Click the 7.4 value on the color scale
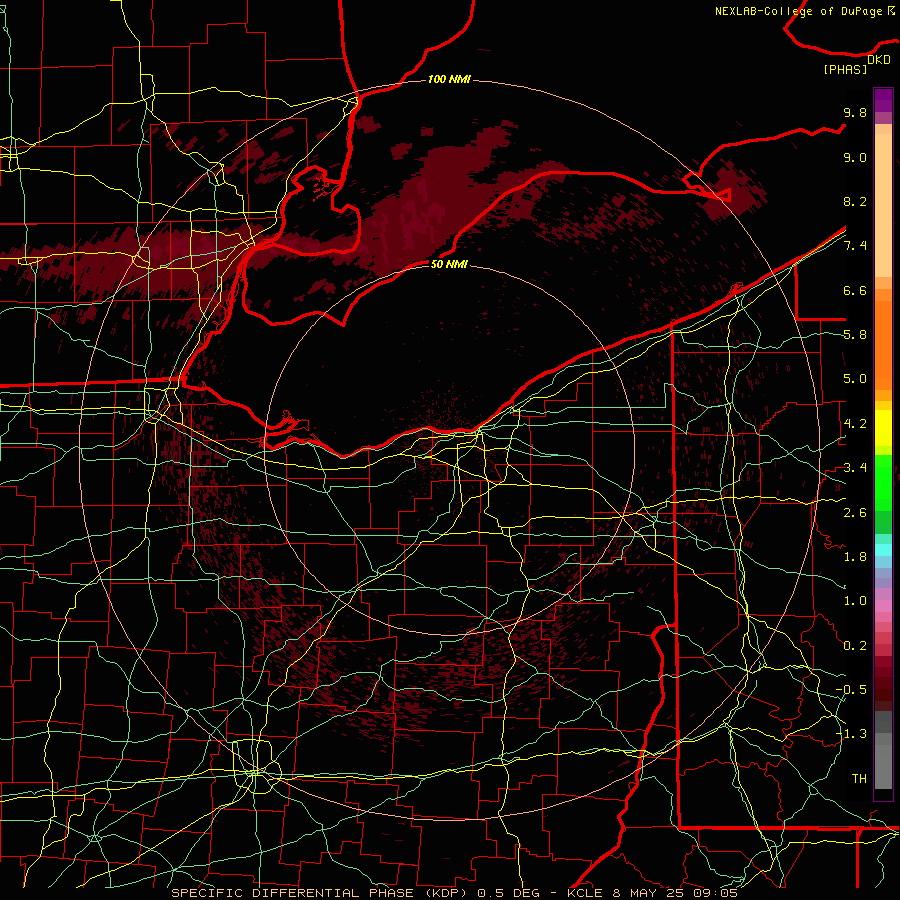The height and width of the screenshot is (900, 900). tap(855, 246)
